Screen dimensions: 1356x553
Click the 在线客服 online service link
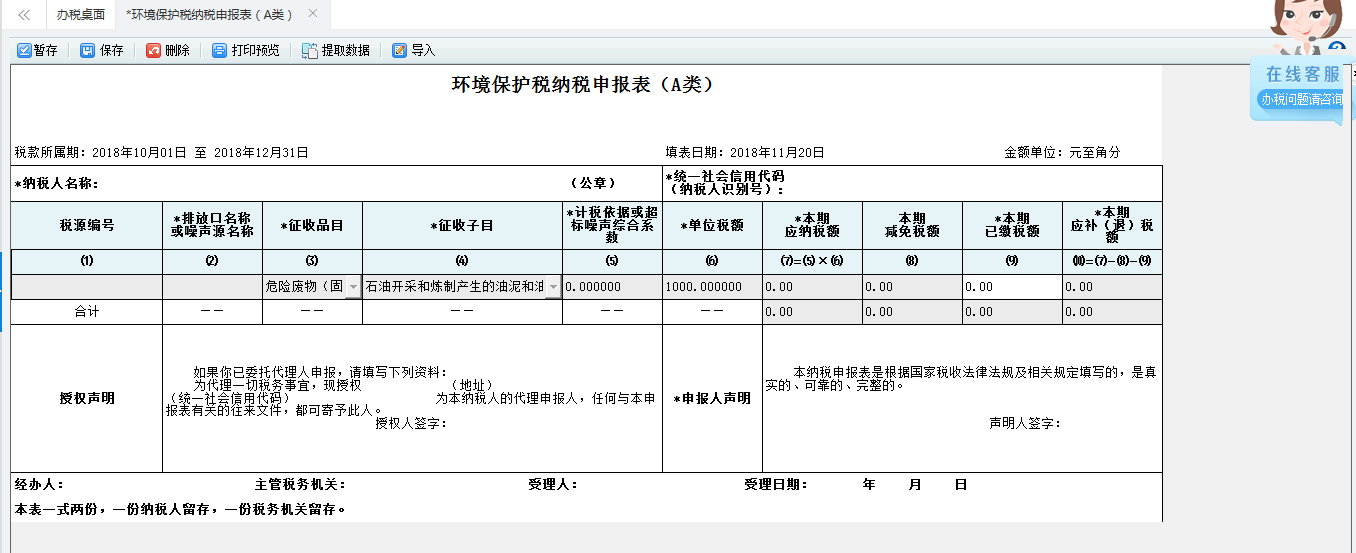[x=1302, y=75]
